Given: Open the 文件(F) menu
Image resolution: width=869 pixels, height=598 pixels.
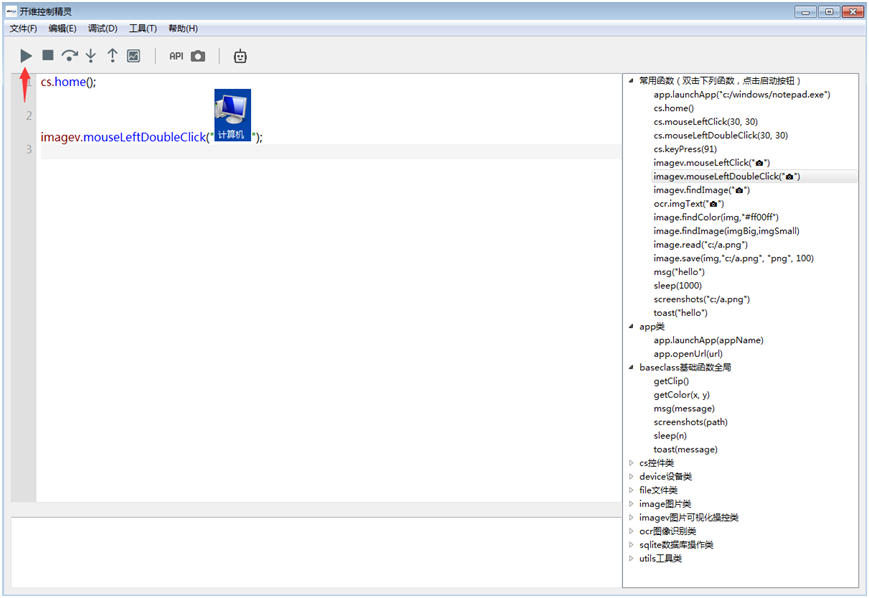Looking at the screenshot, I should pyautogui.click(x=23, y=28).
